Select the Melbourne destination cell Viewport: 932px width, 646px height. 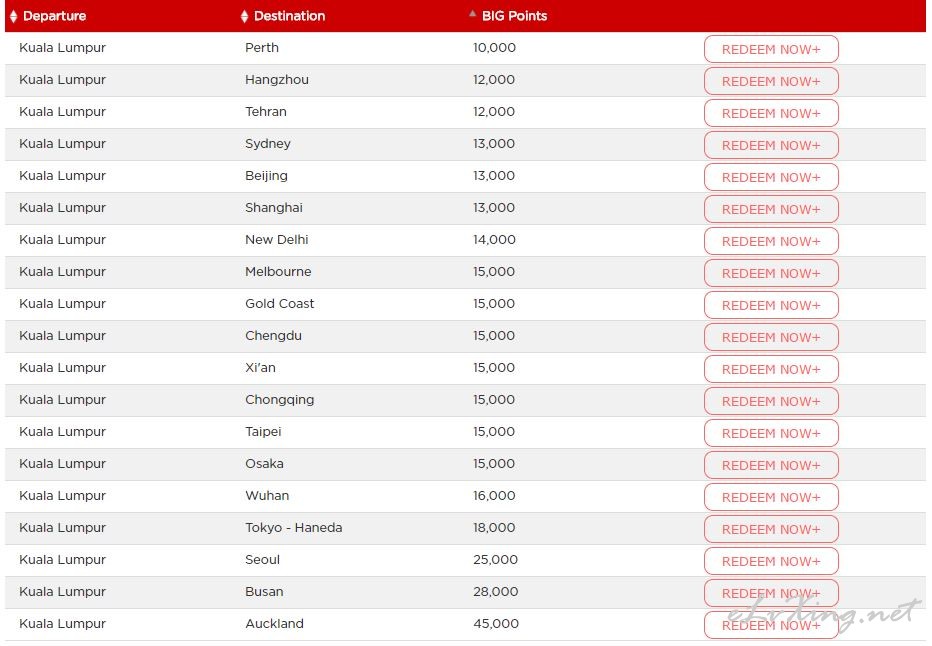coord(278,272)
